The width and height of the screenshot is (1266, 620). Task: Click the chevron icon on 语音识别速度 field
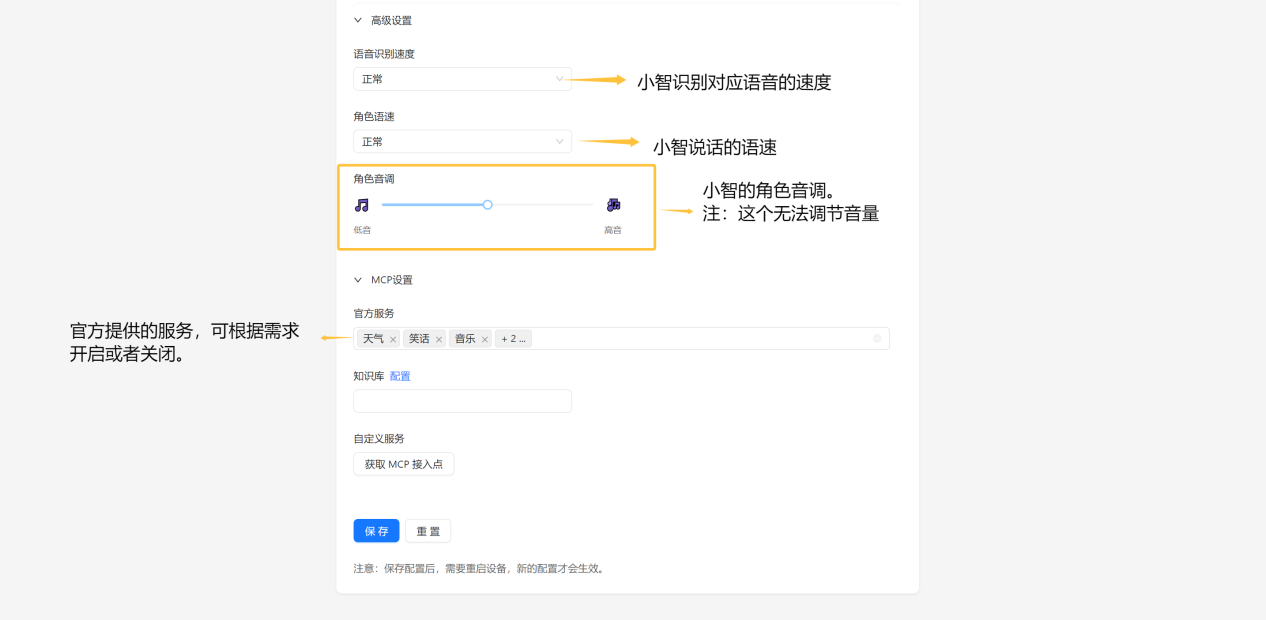(559, 78)
